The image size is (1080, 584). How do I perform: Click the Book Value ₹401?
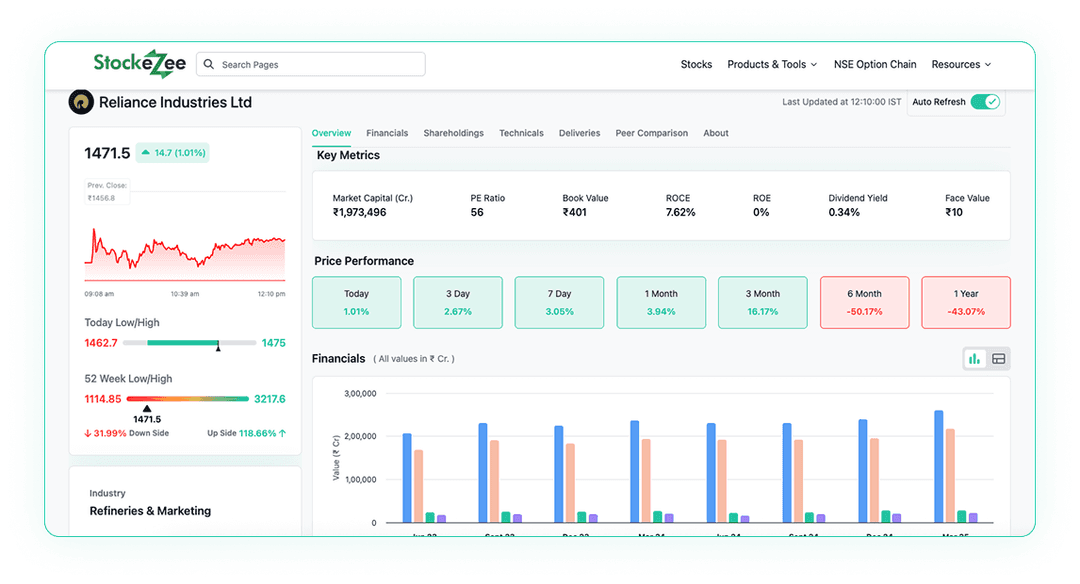pos(574,212)
